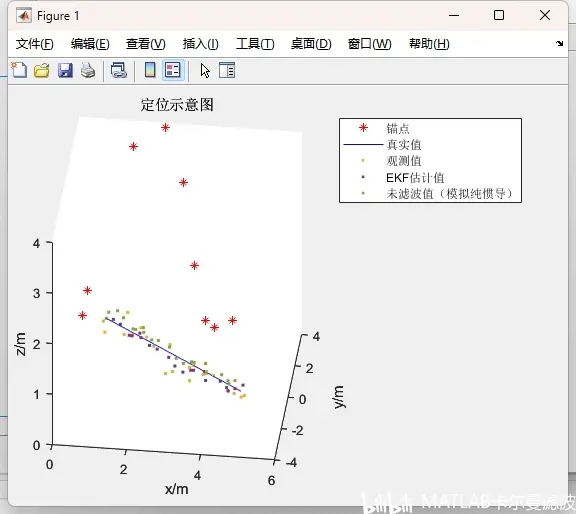Viewport: 576px width, 514px height.
Task: Open the 查看(V) menu
Action: (145, 44)
